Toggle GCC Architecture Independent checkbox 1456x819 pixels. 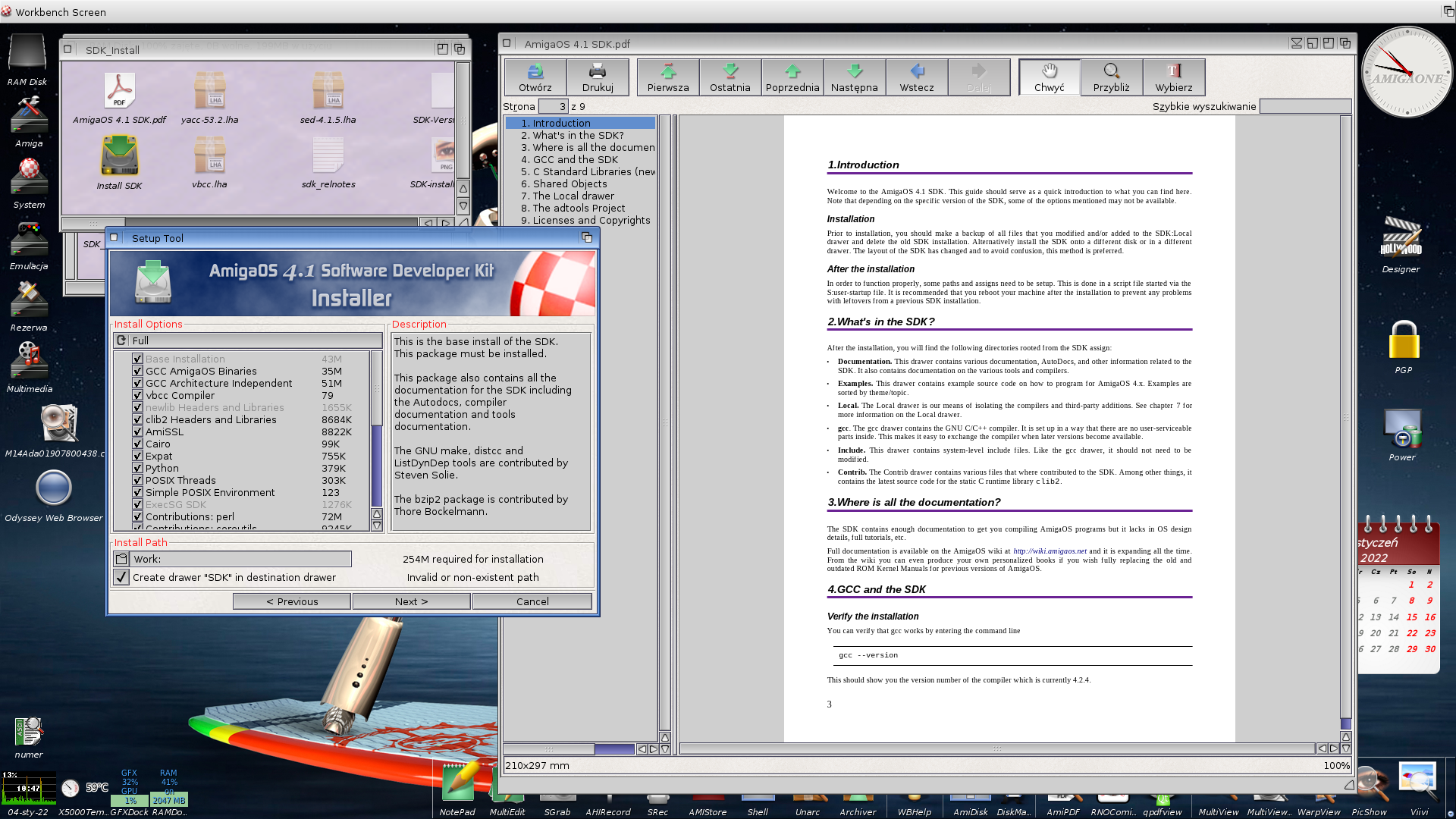[x=137, y=383]
